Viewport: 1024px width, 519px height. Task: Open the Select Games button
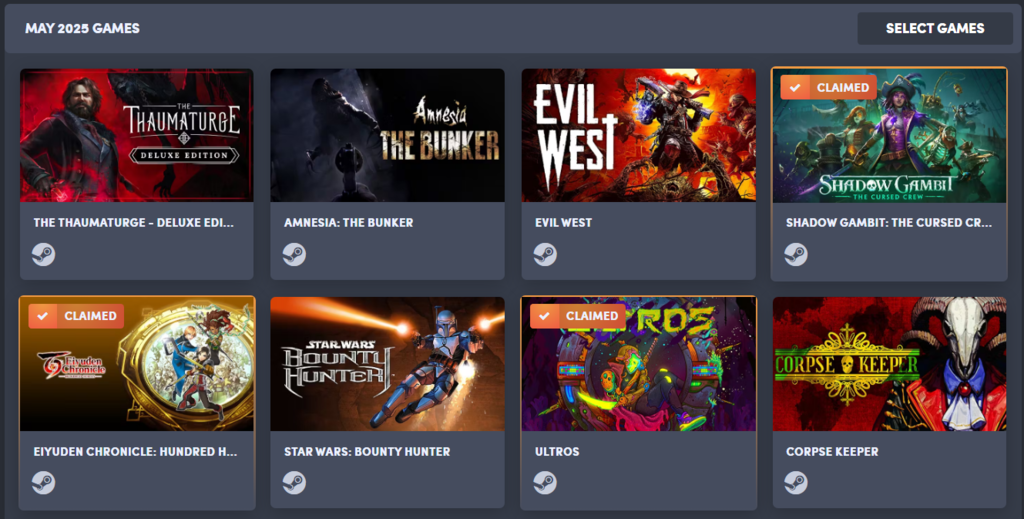[x=935, y=28]
